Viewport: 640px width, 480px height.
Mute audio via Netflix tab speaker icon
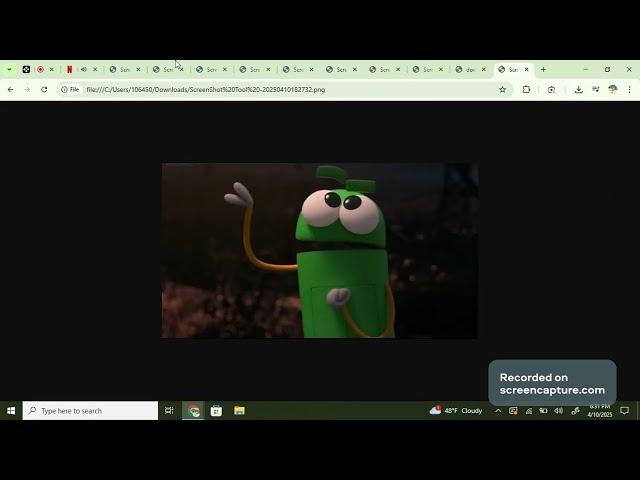84,70
